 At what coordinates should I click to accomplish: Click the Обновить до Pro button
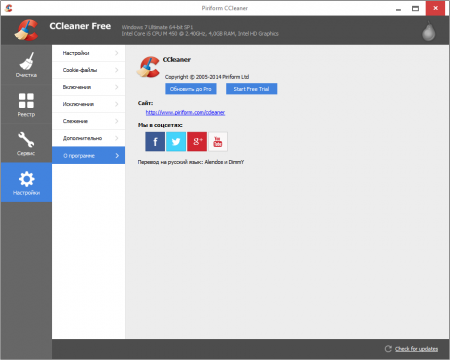click(191, 89)
